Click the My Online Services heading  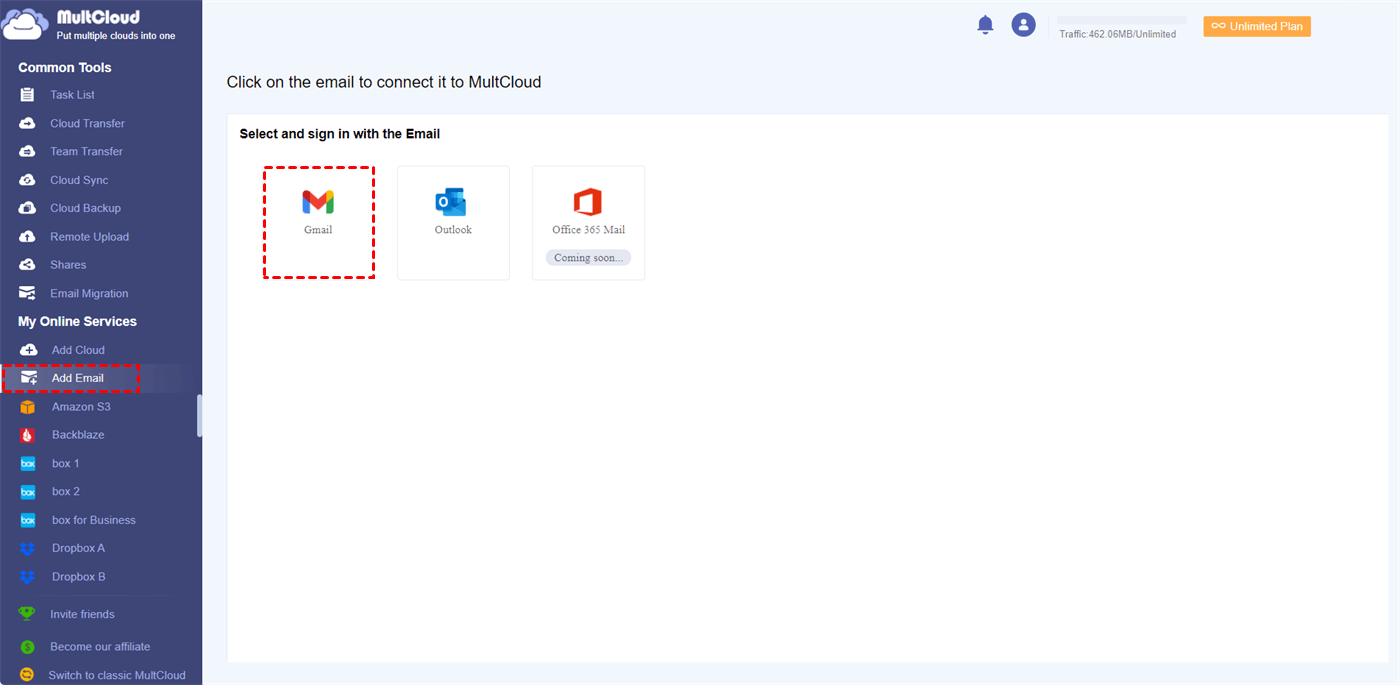point(77,321)
